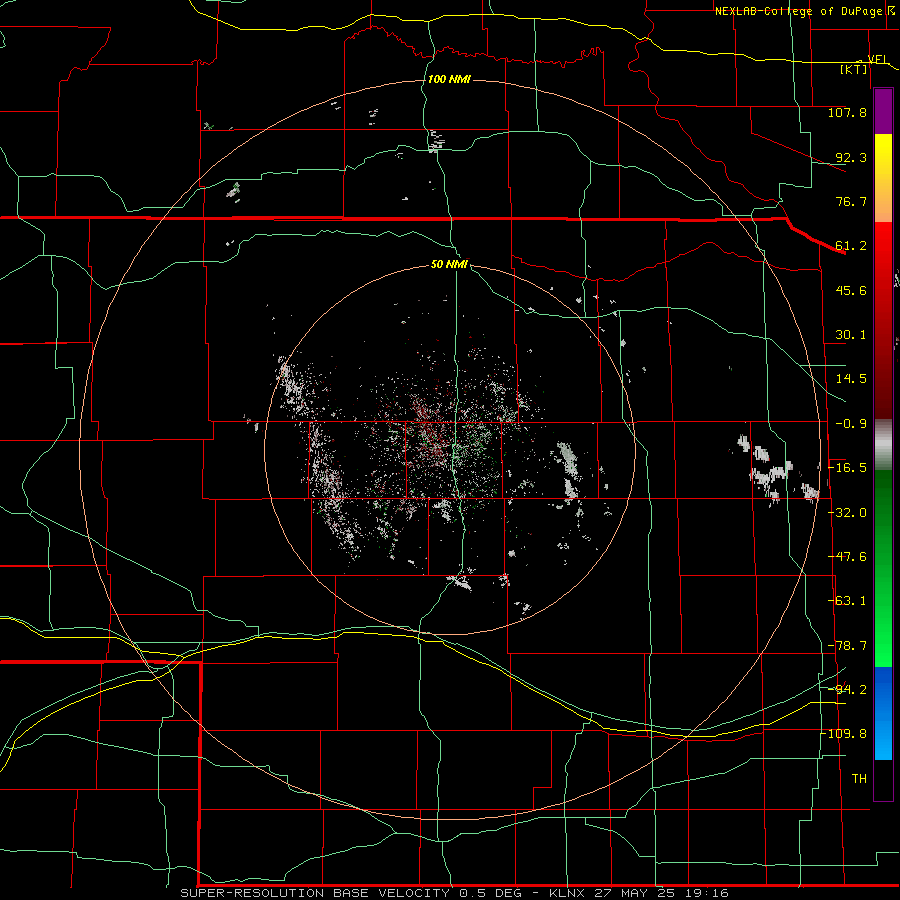This screenshot has height=900, width=900.
Task: Click the -109.8 legend value
Action: click(844, 734)
